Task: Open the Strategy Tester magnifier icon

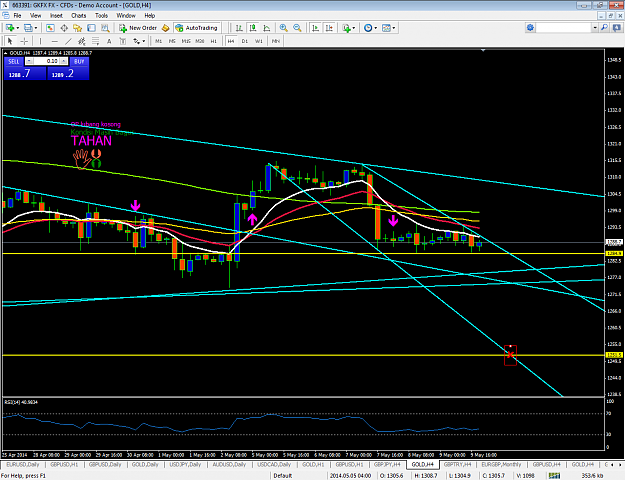Action: pos(105,28)
